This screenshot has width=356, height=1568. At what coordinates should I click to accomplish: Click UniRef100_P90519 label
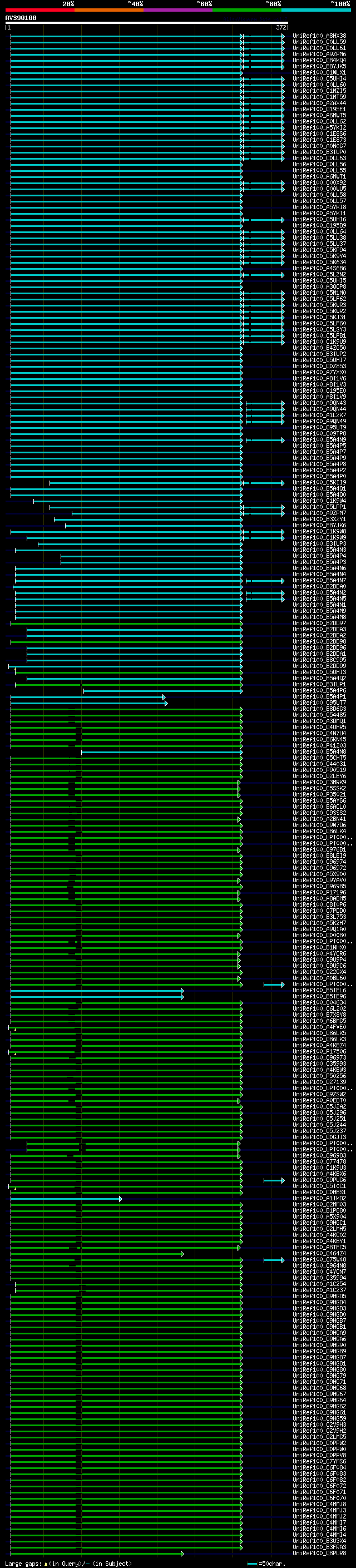[x=319, y=770]
